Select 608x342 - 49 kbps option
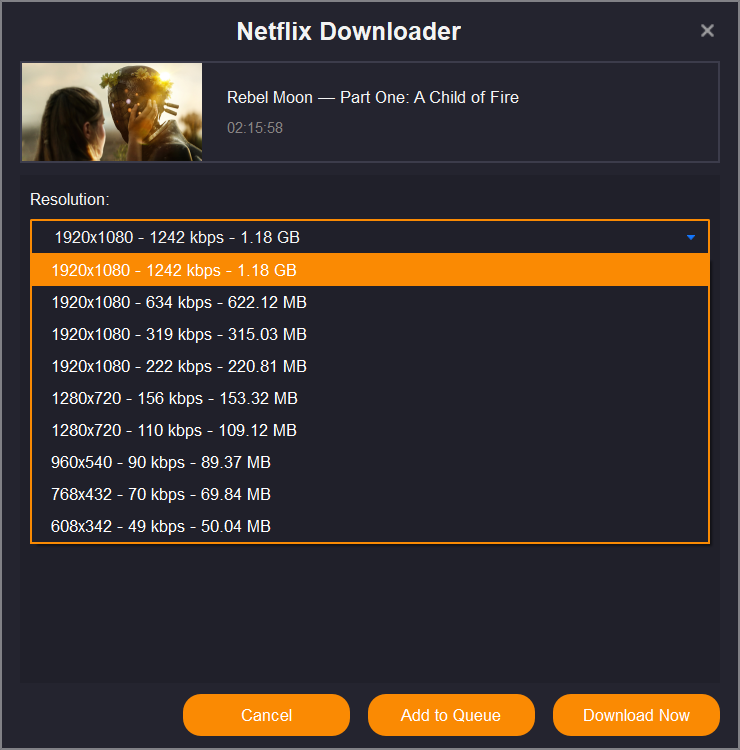Viewport: 740px width, 750px height. click(369, 527)
